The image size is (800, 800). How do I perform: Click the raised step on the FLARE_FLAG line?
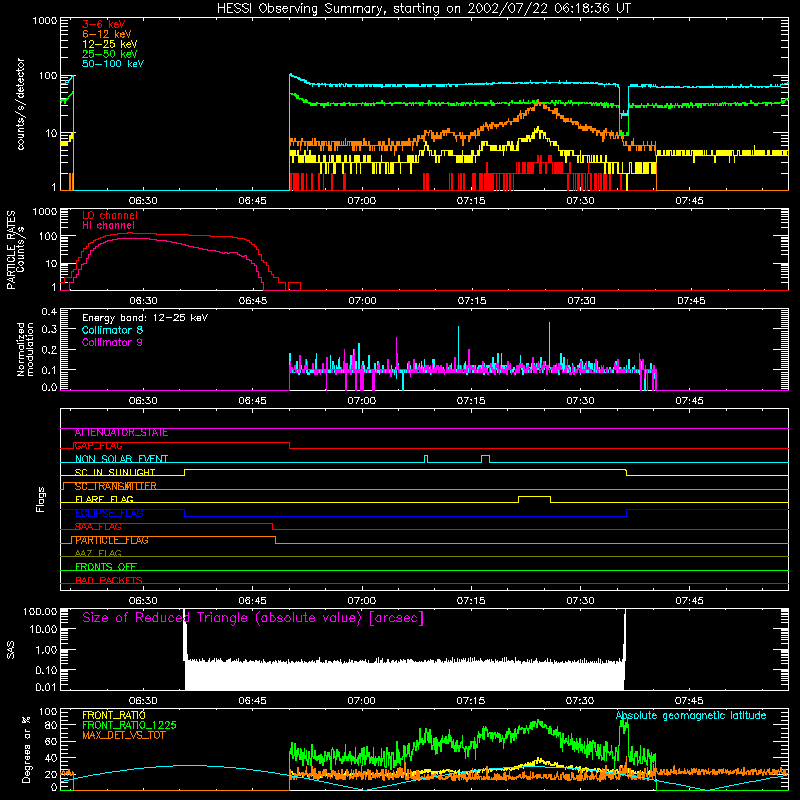[534, 496]
